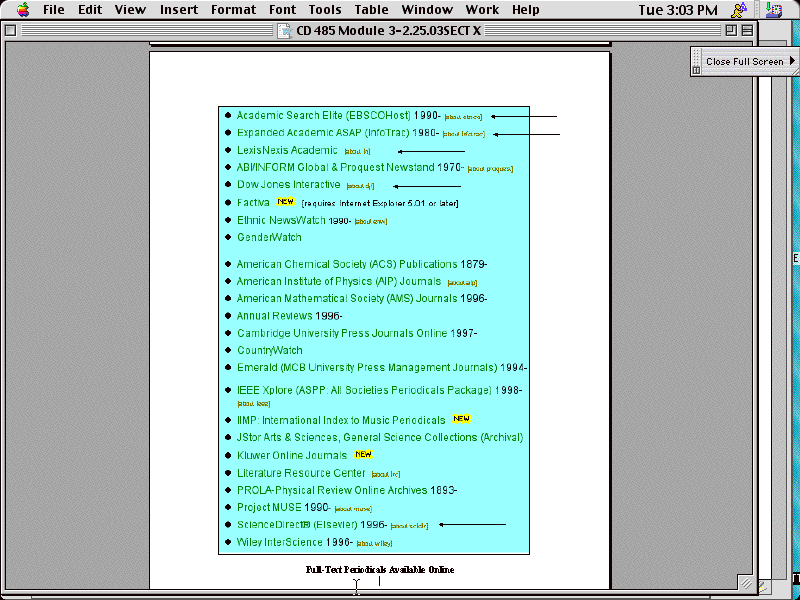Click 'IIMP: International Index to Music Periodicals' text
The image size is (800, 600).
pos(341,420)
